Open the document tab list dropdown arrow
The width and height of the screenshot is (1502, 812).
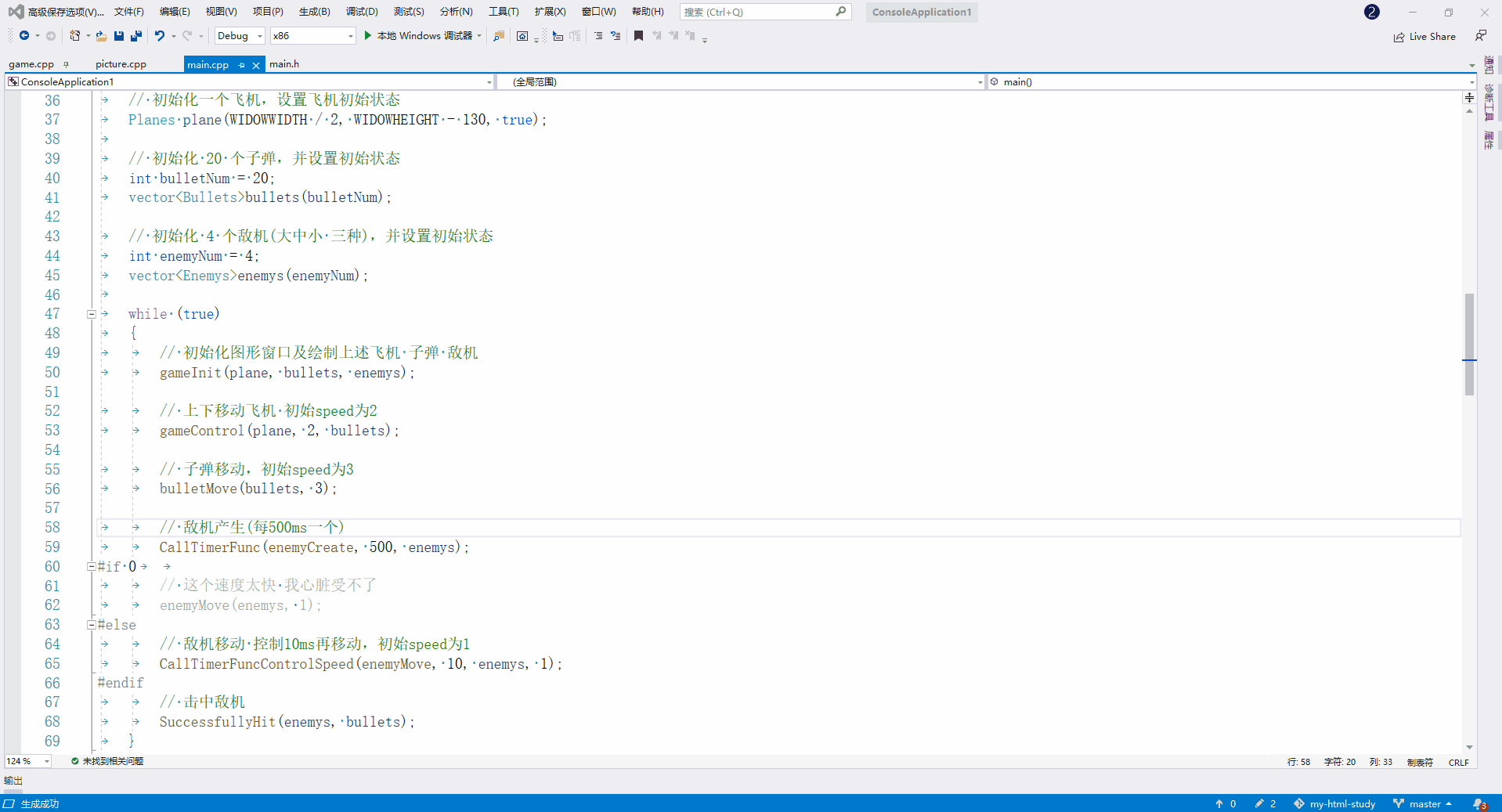click(x=1471, y=65)
